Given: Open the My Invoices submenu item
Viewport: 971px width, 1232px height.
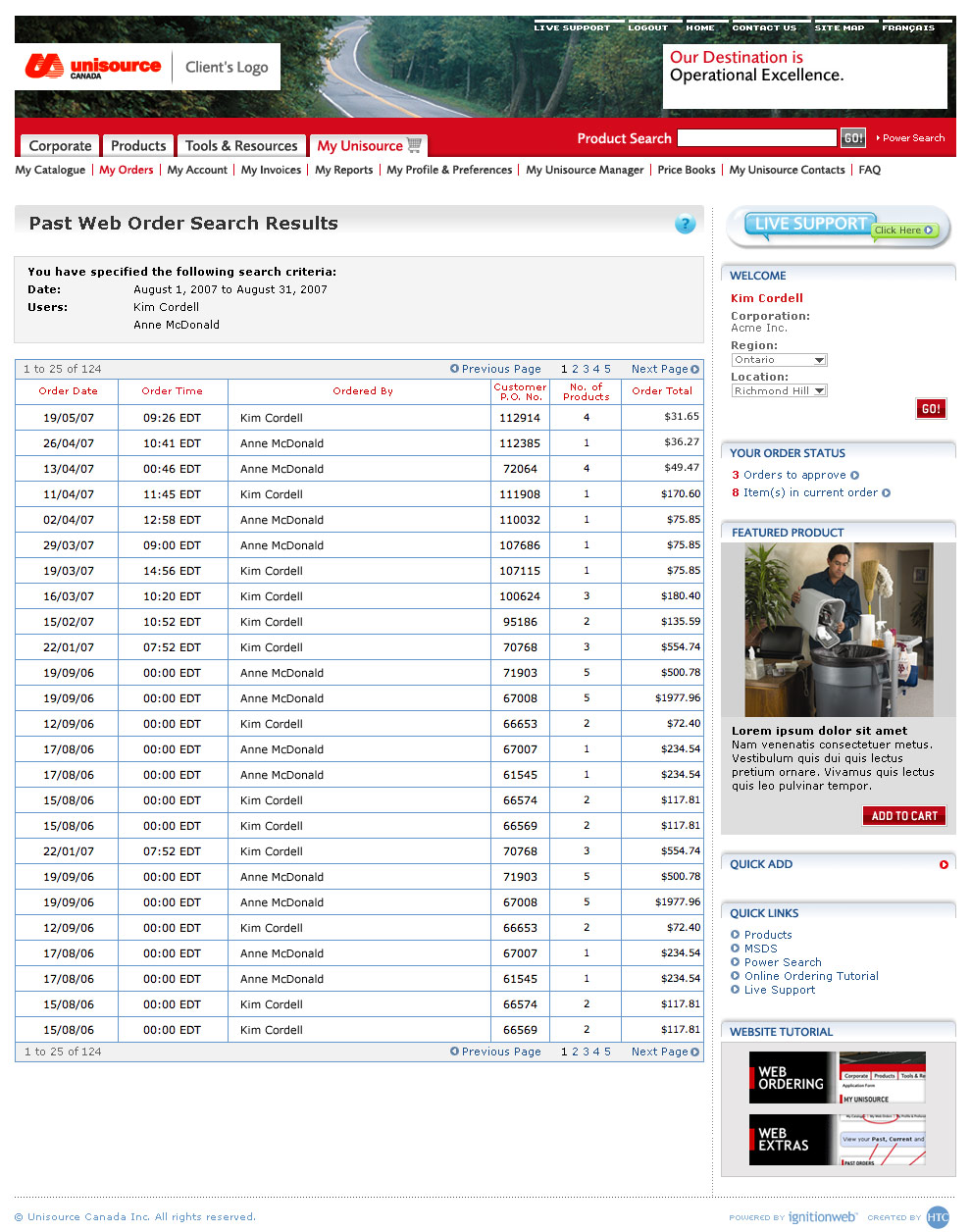Looking at the screenshot, I should 271,170.
